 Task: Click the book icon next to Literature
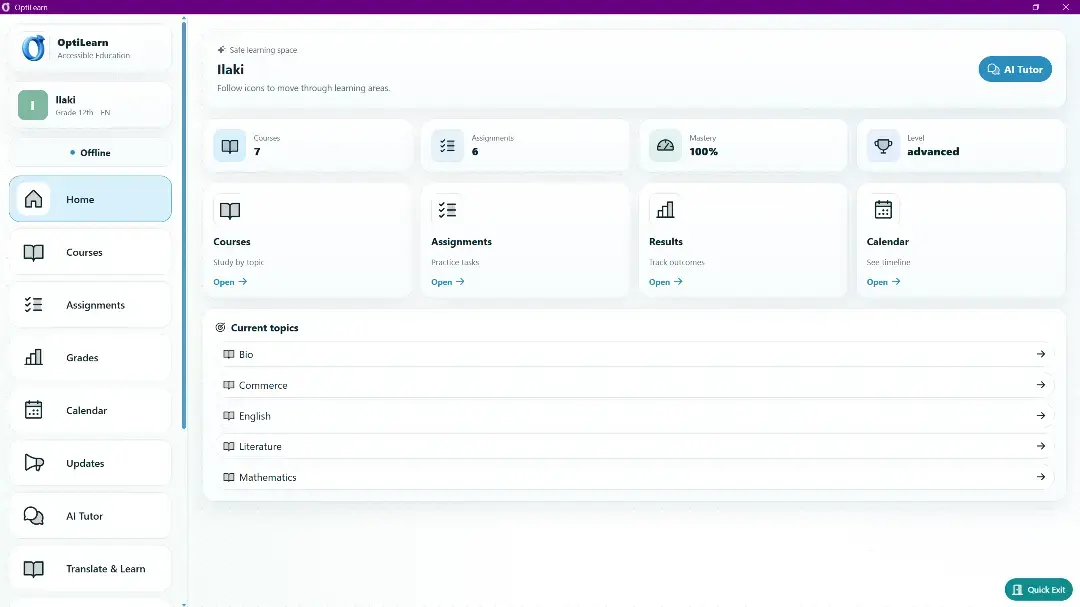coord(229,446)
